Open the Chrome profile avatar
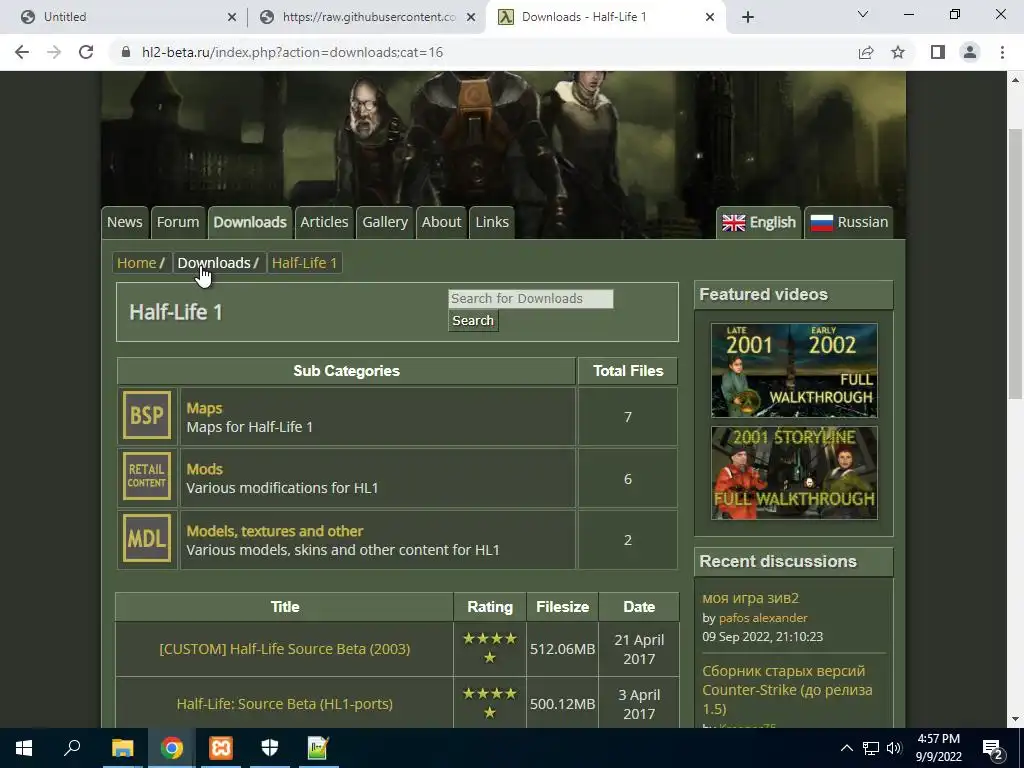The width and height of the screenshot is (1024, 768). click(970, 52)
